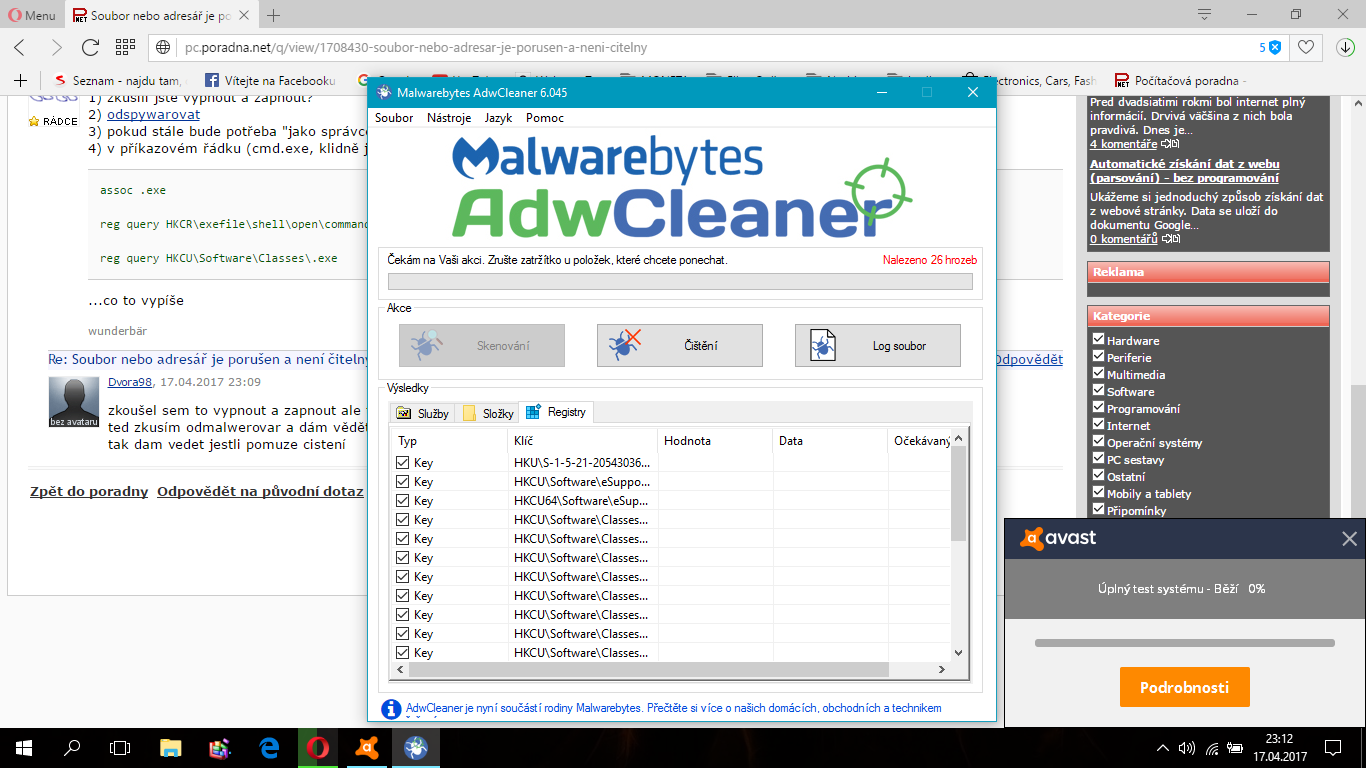Open the Windows Start menu
1366x768 pixels.
(x=24, y=747)
